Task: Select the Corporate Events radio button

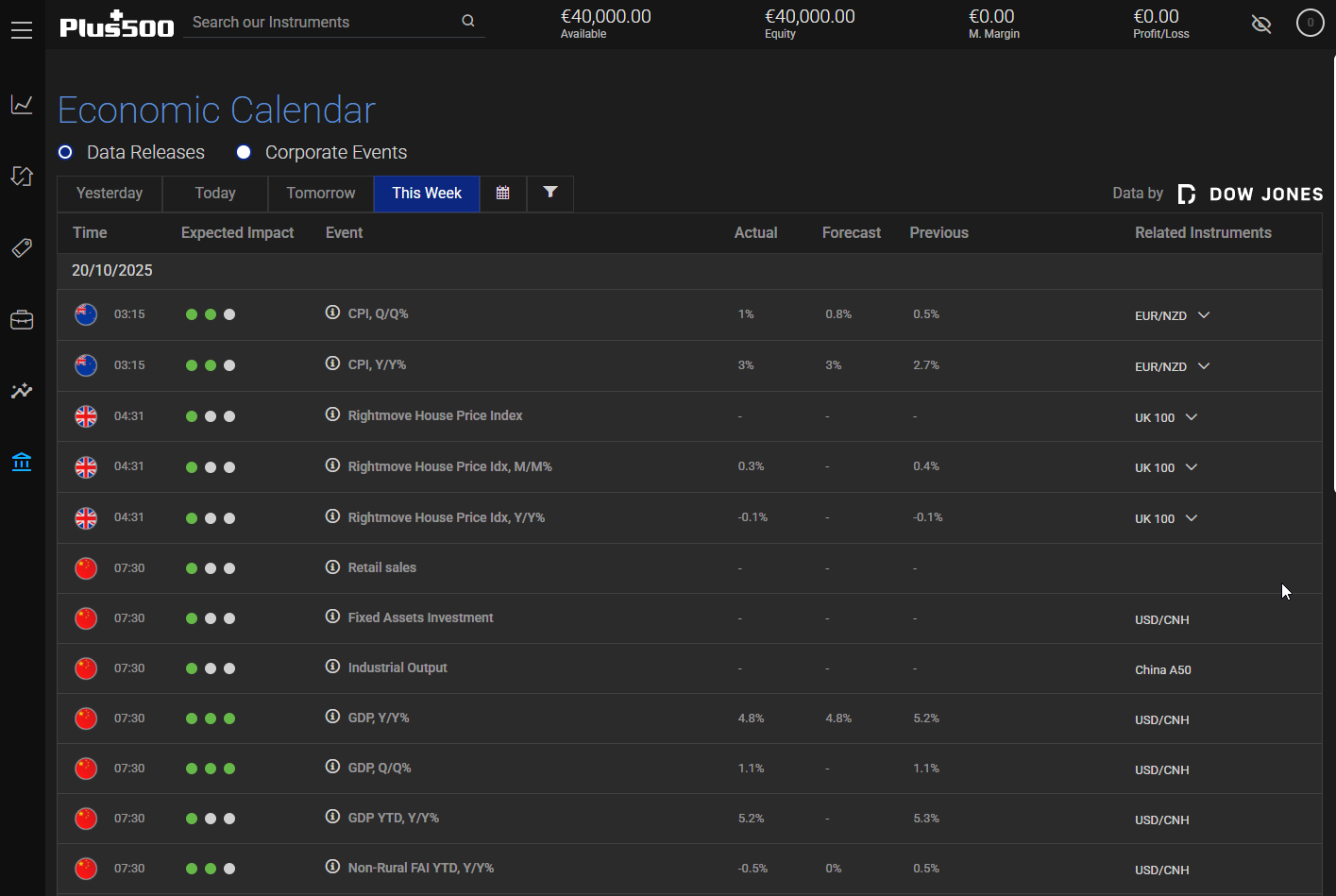Action: (244, 152)
